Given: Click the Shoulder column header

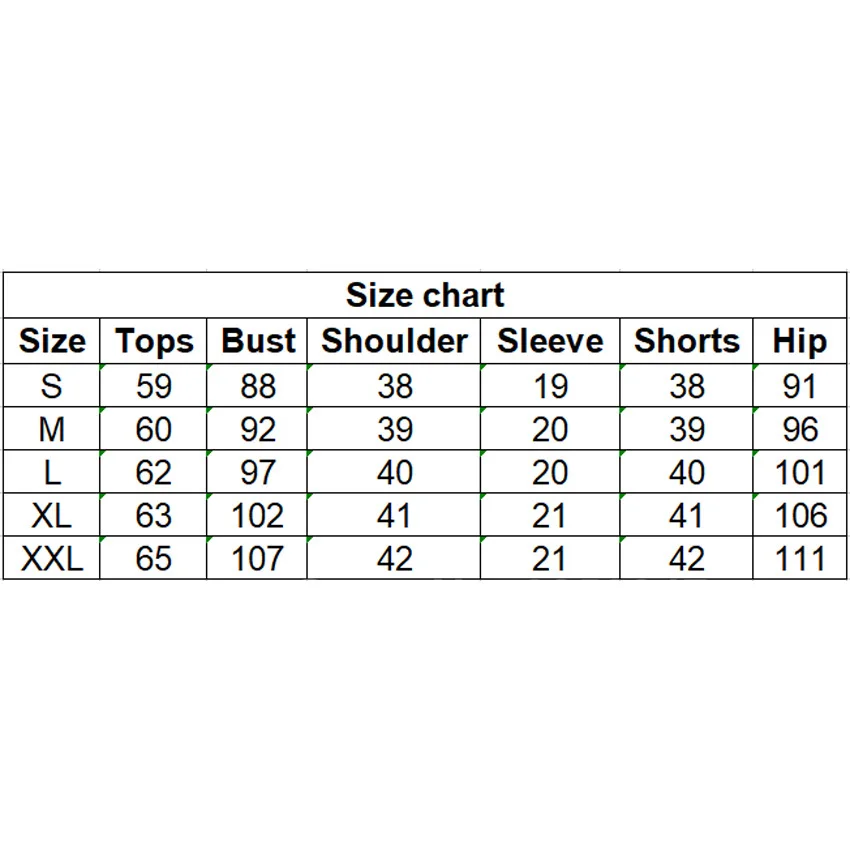Looking at the screenshot, I should coord(394,341).
